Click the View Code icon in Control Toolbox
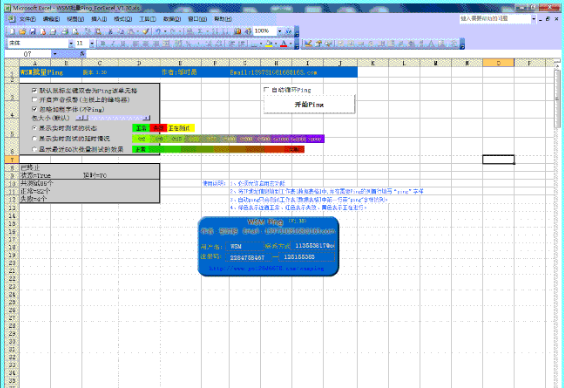Image resolution: width=564 pixels, height=388 pixels. 329,44
